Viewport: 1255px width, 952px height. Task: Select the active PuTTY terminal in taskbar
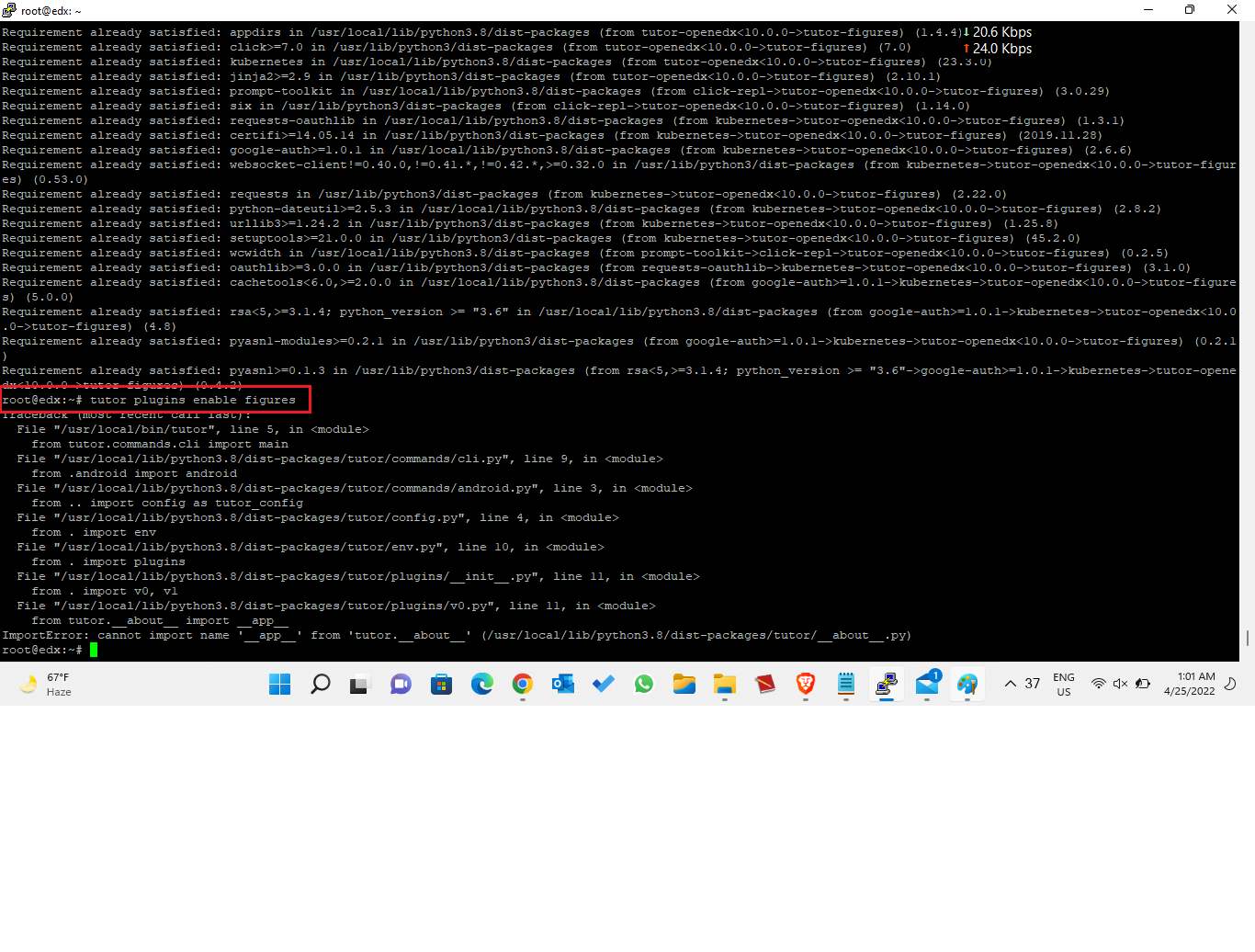tap(886, 684)
